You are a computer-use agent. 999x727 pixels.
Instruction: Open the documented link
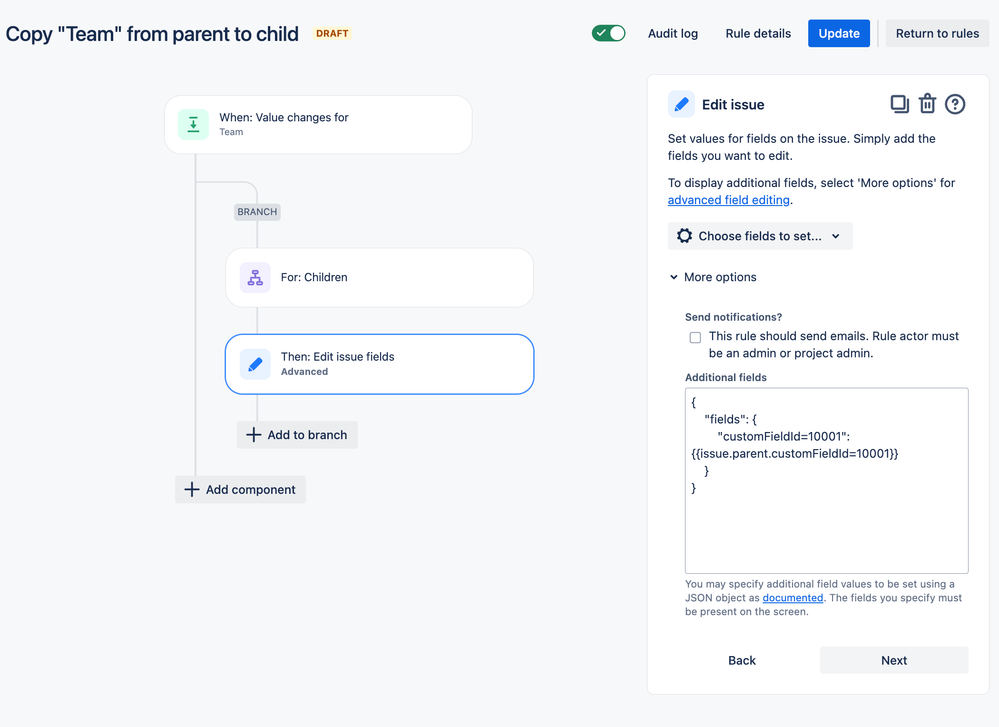(x=793, y=598)
